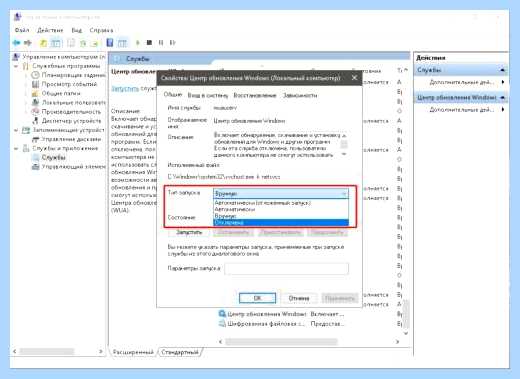This screenshot has width=520, height=379.
Task: Select the Управление дисками tree icon
Action: [35, 139]
